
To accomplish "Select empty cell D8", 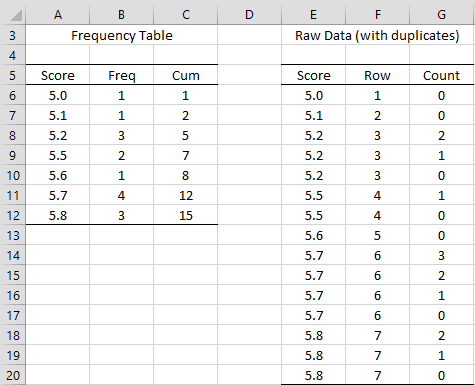I will pos(249,135).
